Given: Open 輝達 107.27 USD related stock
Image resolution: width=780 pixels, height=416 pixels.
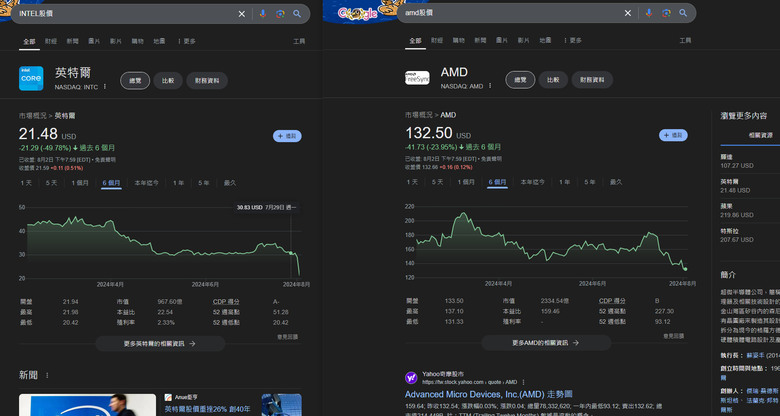Looking at the screenshot, I should [737, 161].
